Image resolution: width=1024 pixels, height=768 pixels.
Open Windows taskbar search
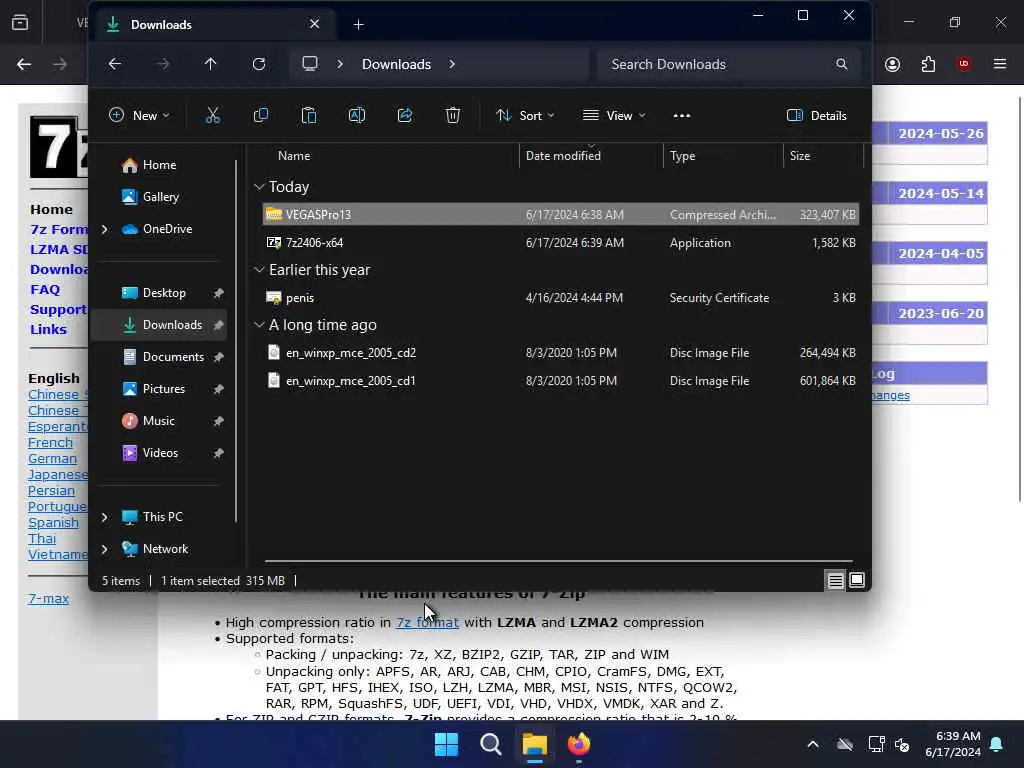490,744
